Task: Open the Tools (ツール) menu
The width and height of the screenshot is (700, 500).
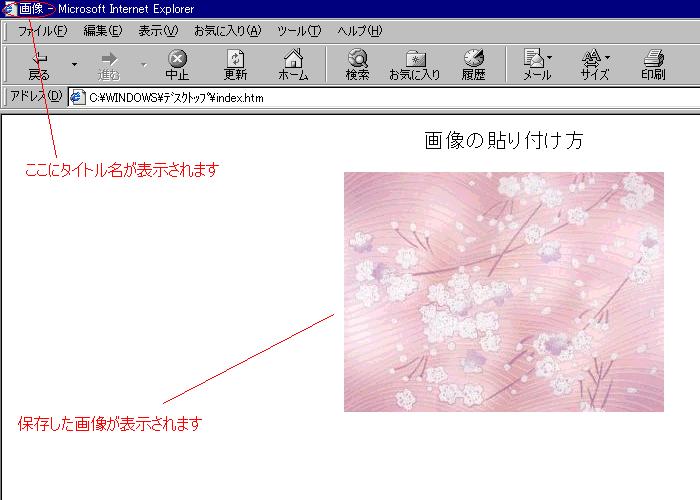Action: click(x=299, y=31)
